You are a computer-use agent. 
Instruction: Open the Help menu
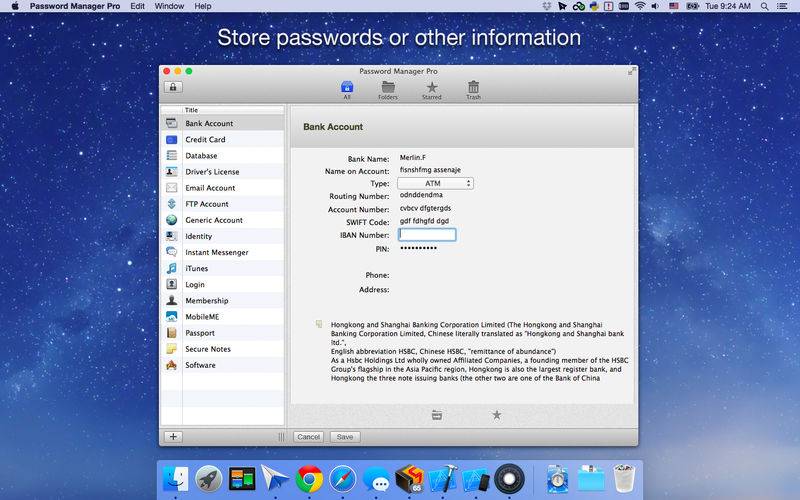click(203, 6)
